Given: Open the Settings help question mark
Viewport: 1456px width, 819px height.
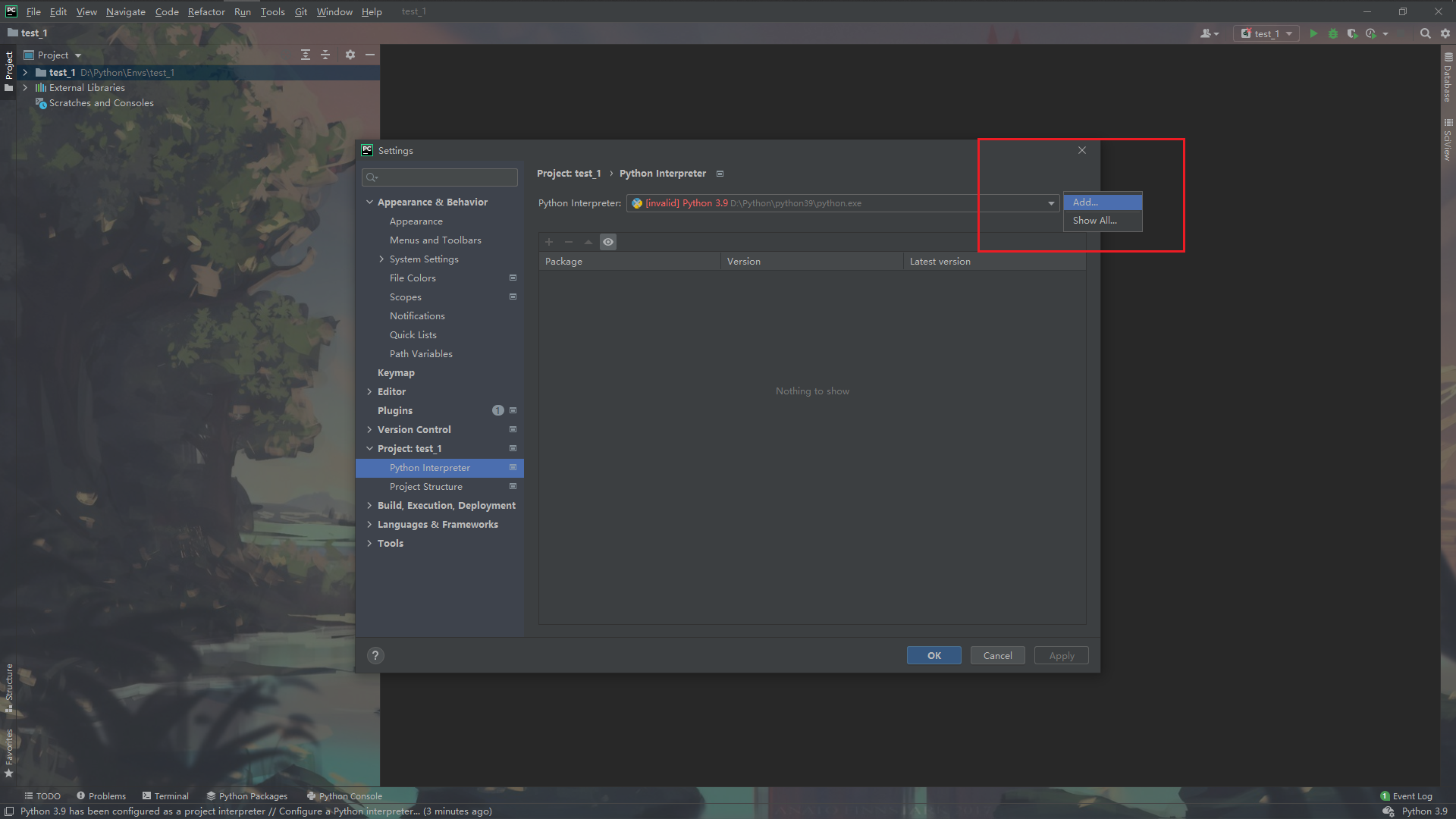Looking at the screenshot, I should point(375,656).
